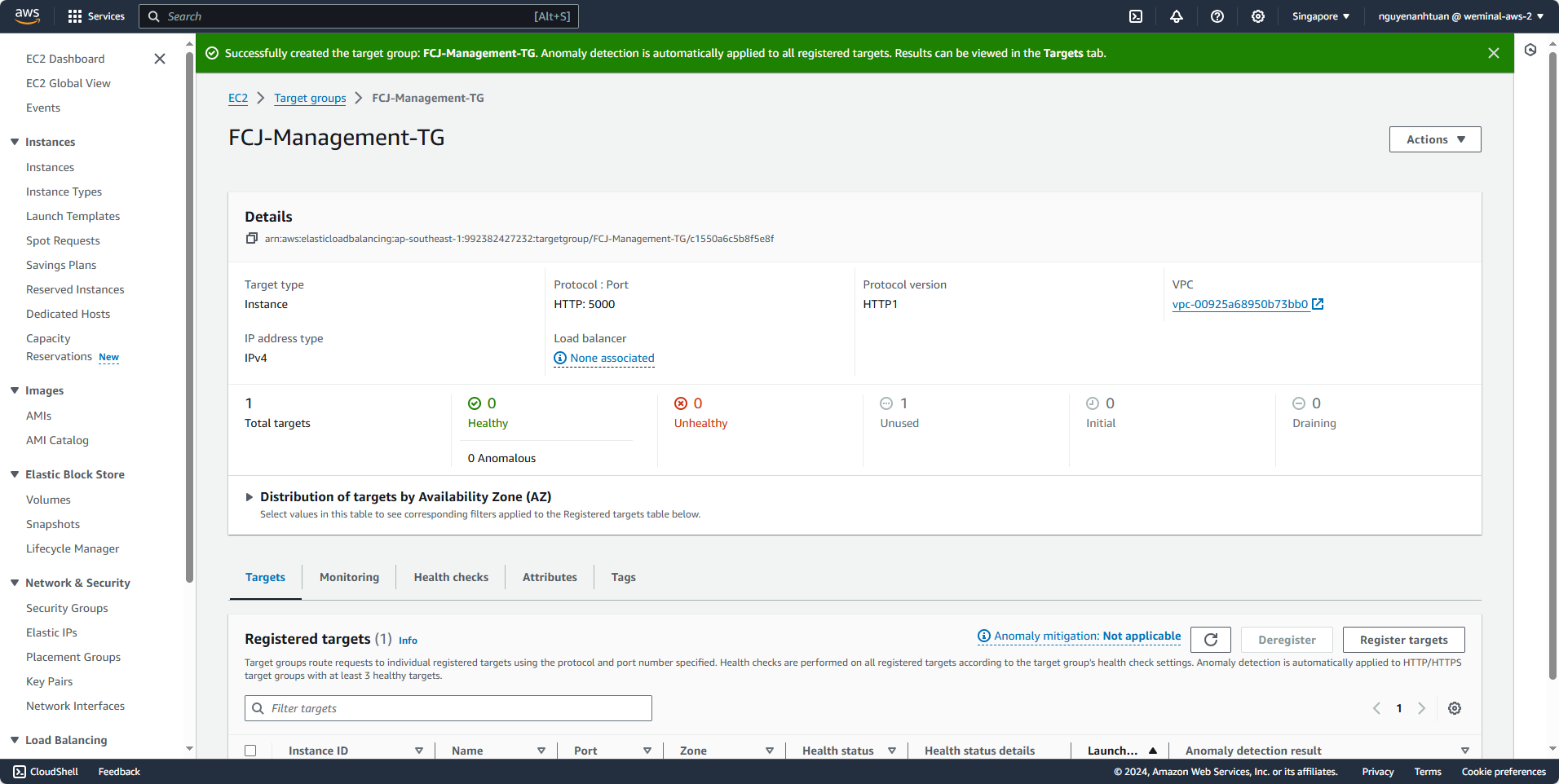This screenshot has width=1559, height=784.
Task: Open table preferences gear above the targets table
Action: [x=1454, y=708]
